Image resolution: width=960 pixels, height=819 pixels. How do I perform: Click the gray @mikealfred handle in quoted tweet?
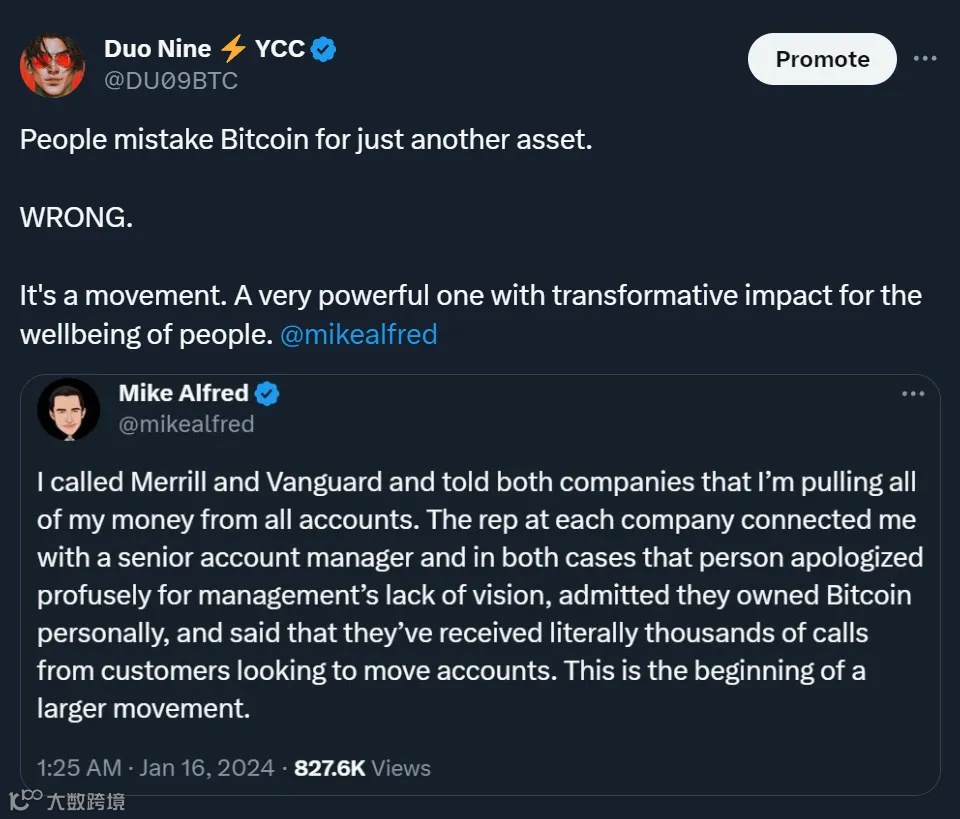point(186,424)
